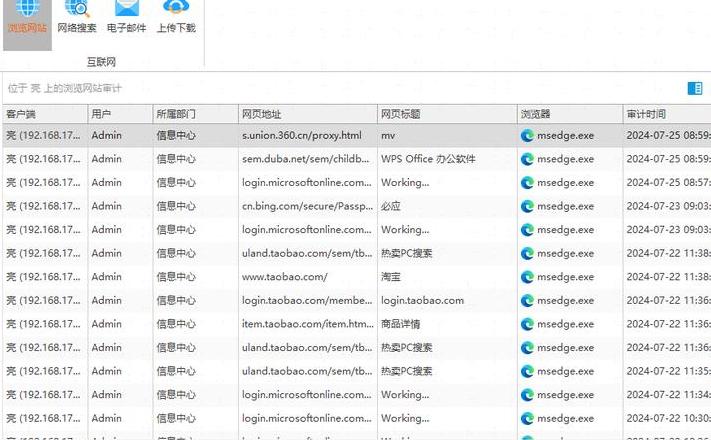711x440 pixels.
Task: Select the login.taobao.com/membe... address cell
Action: point(307,300)
